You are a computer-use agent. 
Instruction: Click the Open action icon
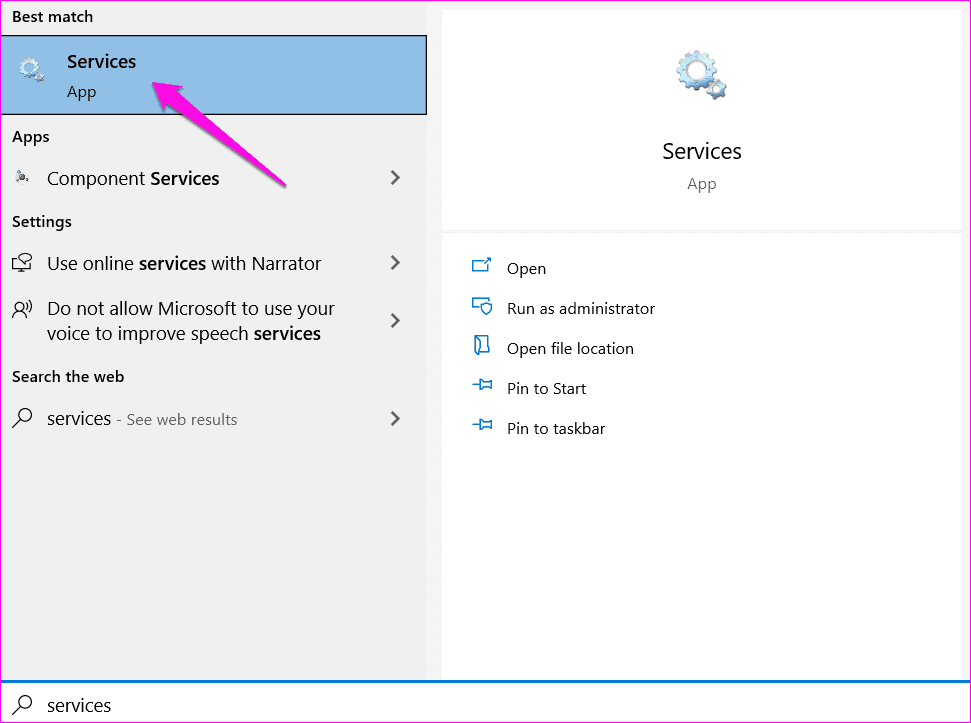[x=482, y=266]
